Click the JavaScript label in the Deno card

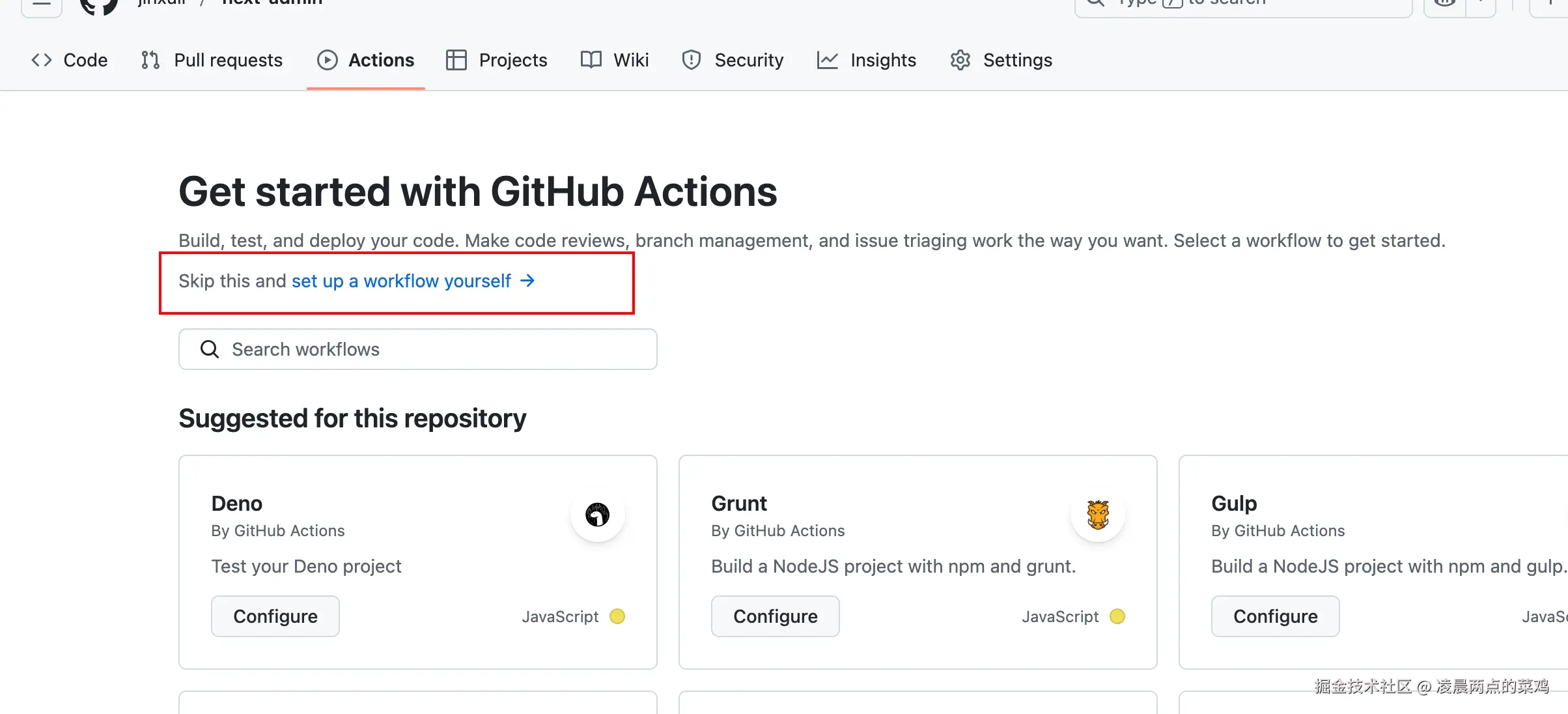pos(560,616)
